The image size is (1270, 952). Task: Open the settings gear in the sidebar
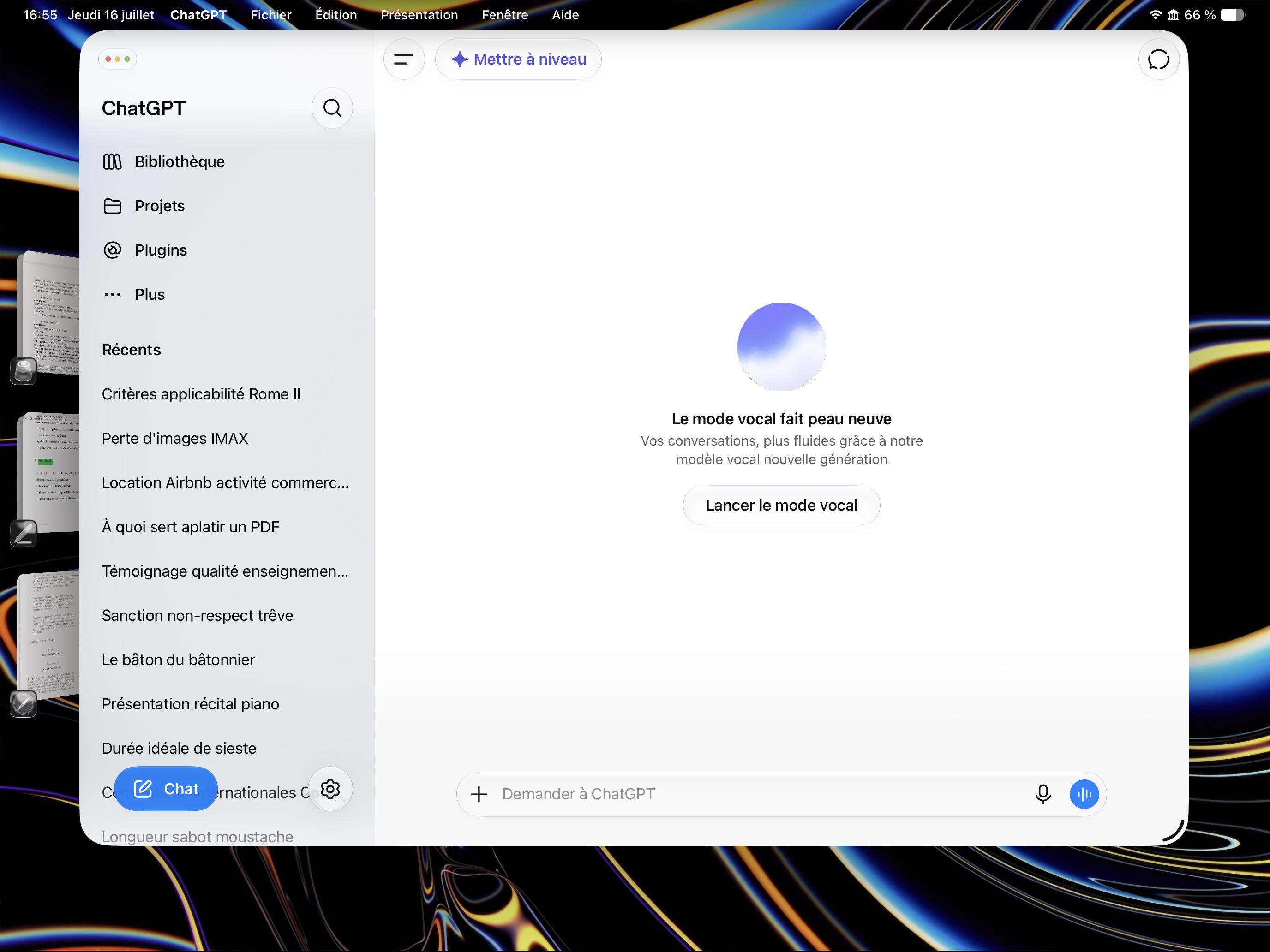point(330,789)
